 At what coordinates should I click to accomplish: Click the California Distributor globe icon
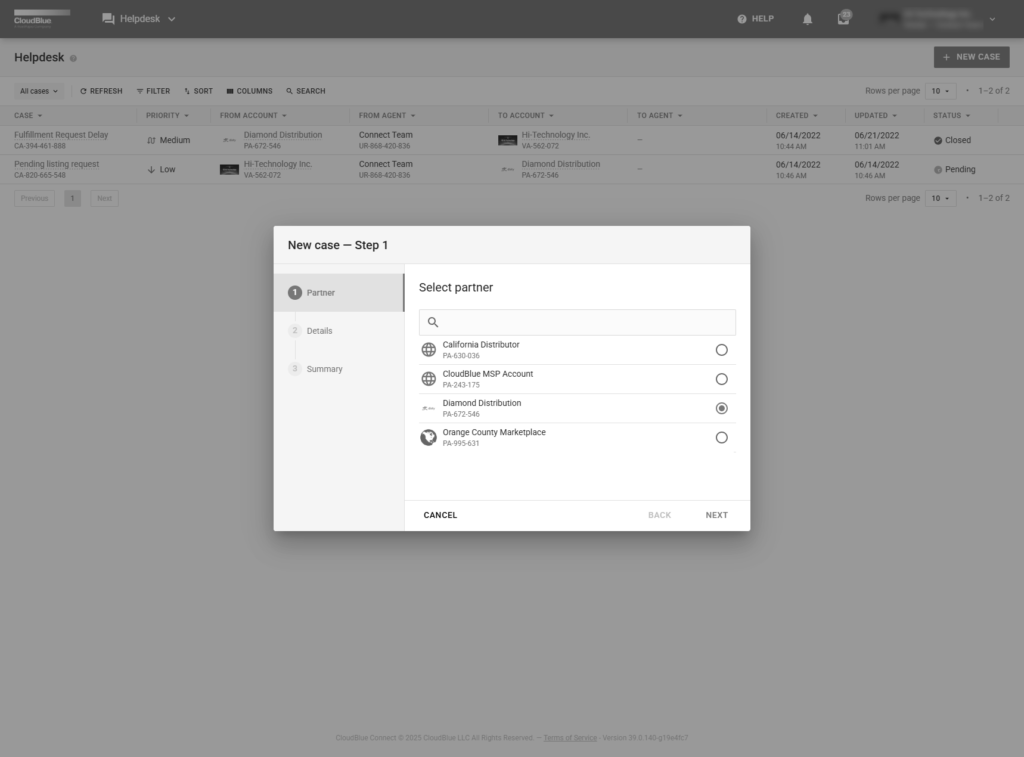coord(428,350)
